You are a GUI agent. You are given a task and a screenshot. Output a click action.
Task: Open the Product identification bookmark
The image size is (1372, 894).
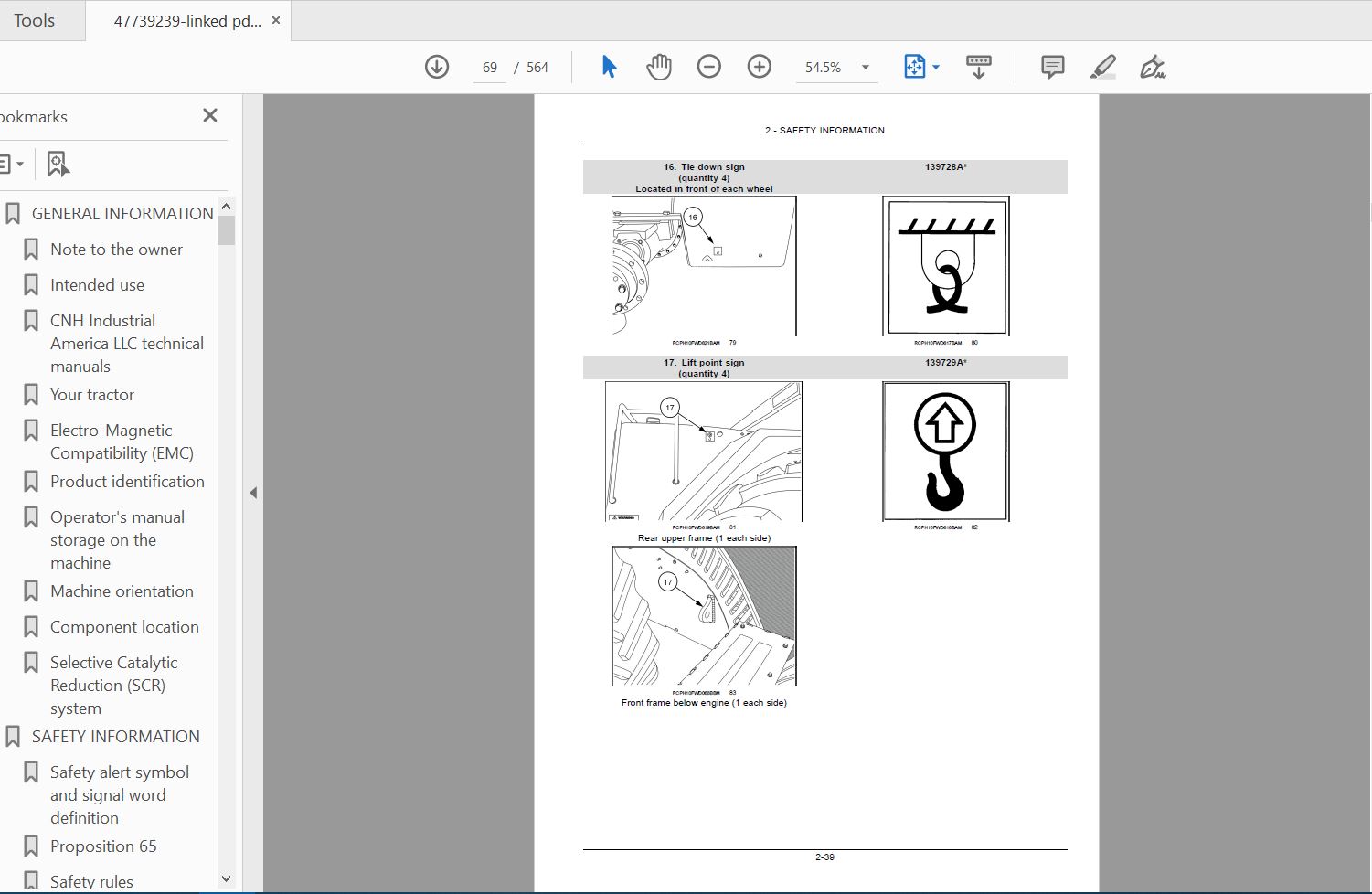pyautogui.click(x=127, y=482)
